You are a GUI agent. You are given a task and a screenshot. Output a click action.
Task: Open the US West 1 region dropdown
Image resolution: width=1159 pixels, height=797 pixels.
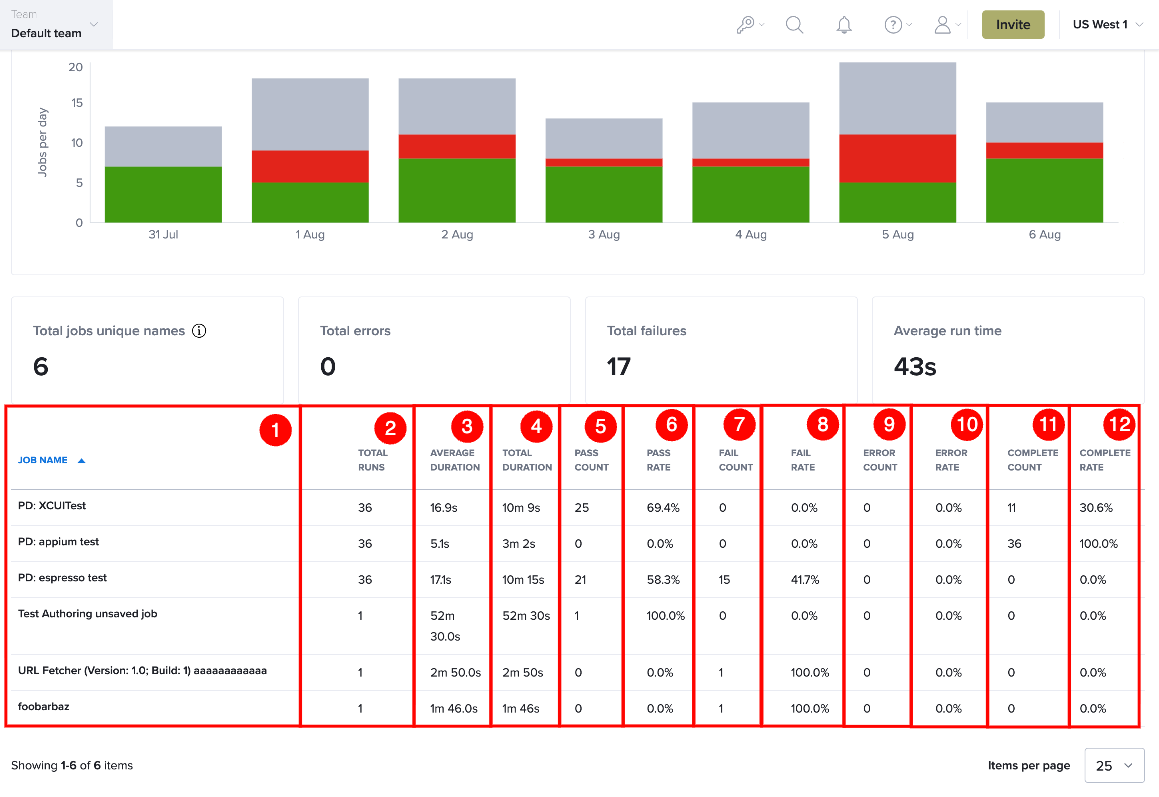[x=1107, y=24]
